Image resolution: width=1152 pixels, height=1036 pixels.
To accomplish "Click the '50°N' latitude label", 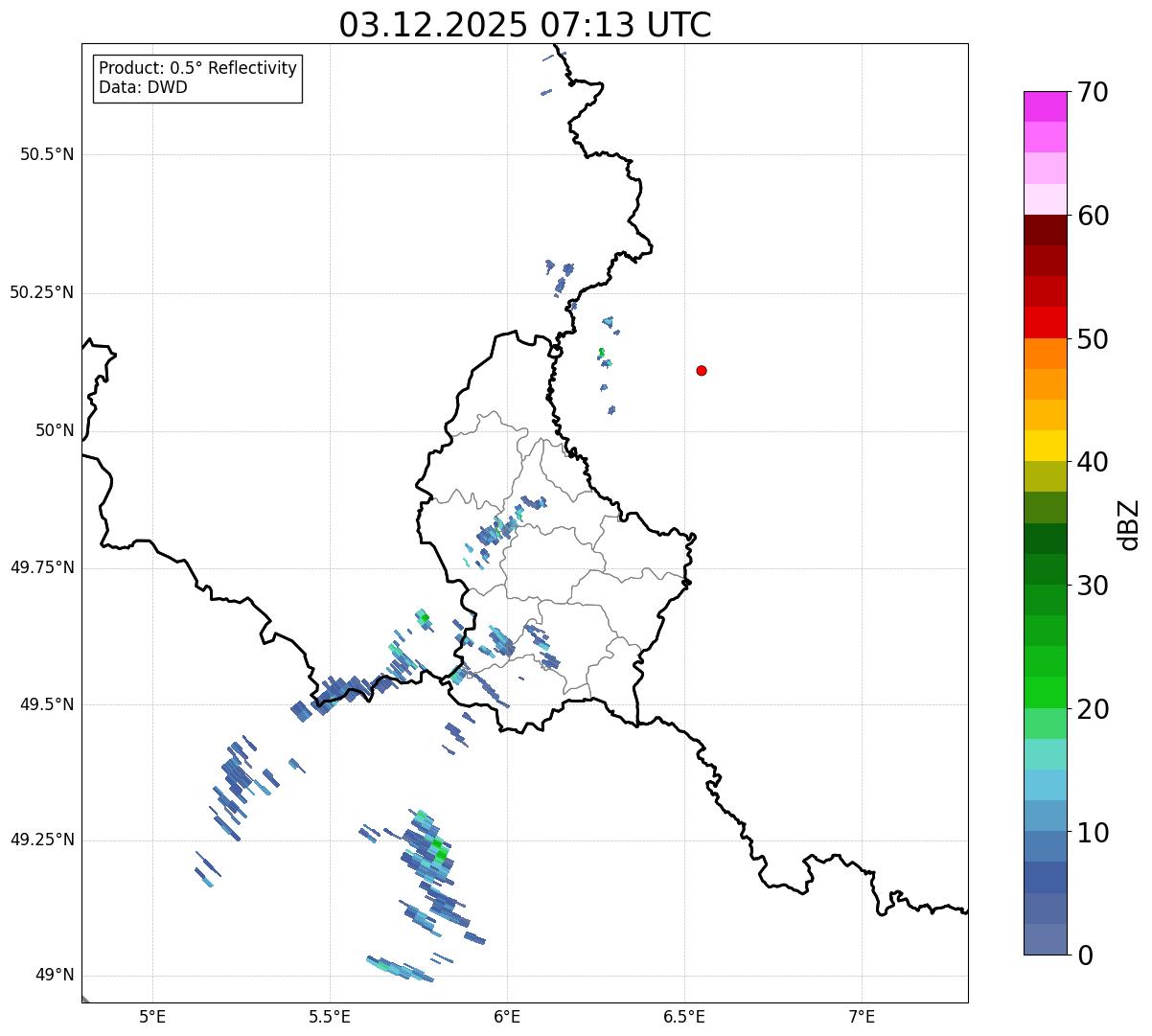I will tap(55, 430).
